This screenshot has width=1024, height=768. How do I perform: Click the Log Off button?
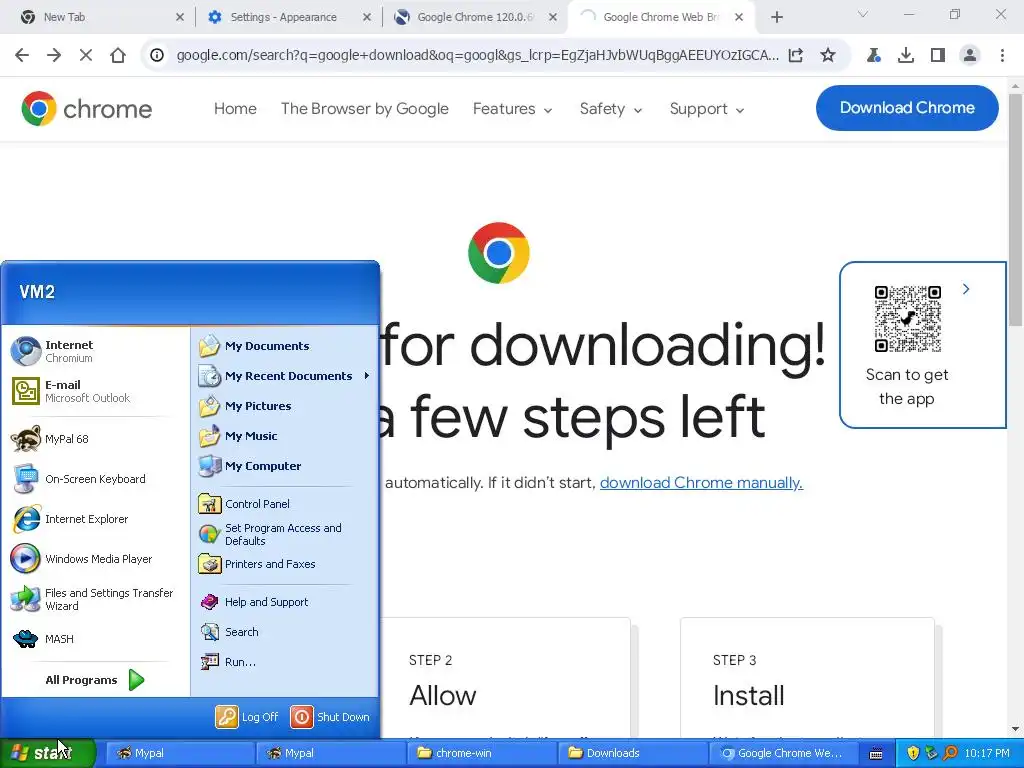(247, 717)
